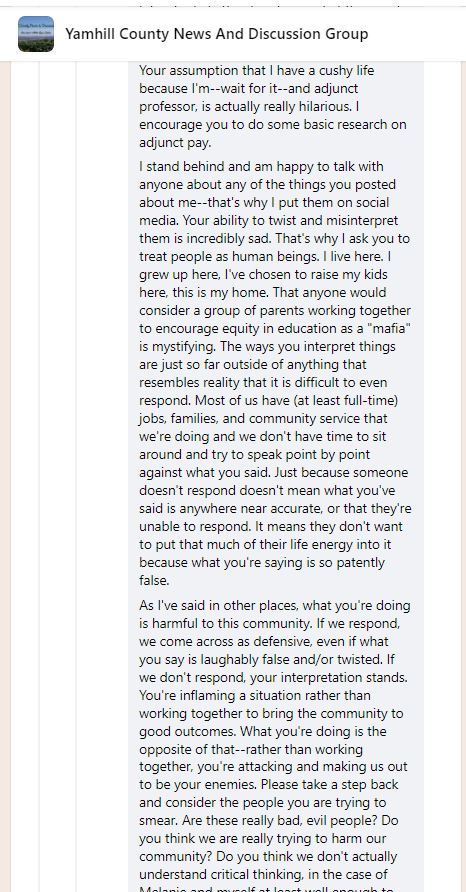
Task: Click the line "understand critical thinking, in the case of"
Action: (268, 874)
